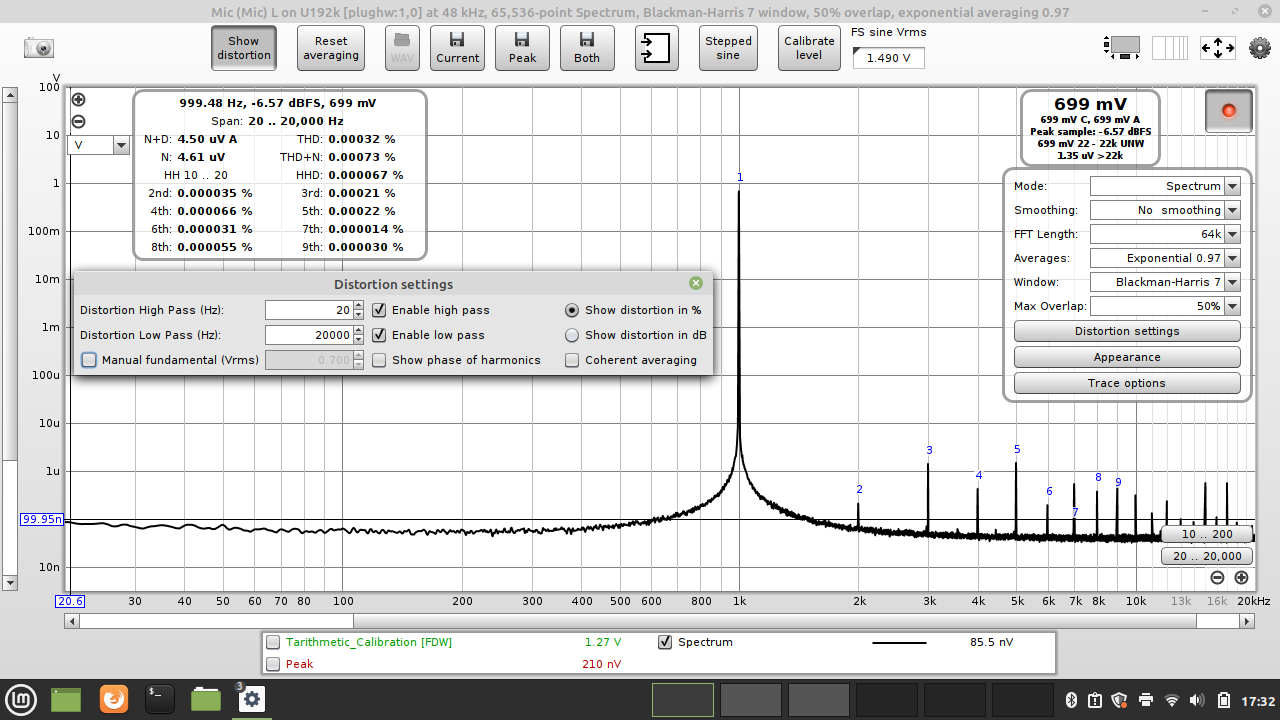Viewport: 1280px width, 720px height.
Task: Capture graph image with the camera icon
Action: (39, 47)
